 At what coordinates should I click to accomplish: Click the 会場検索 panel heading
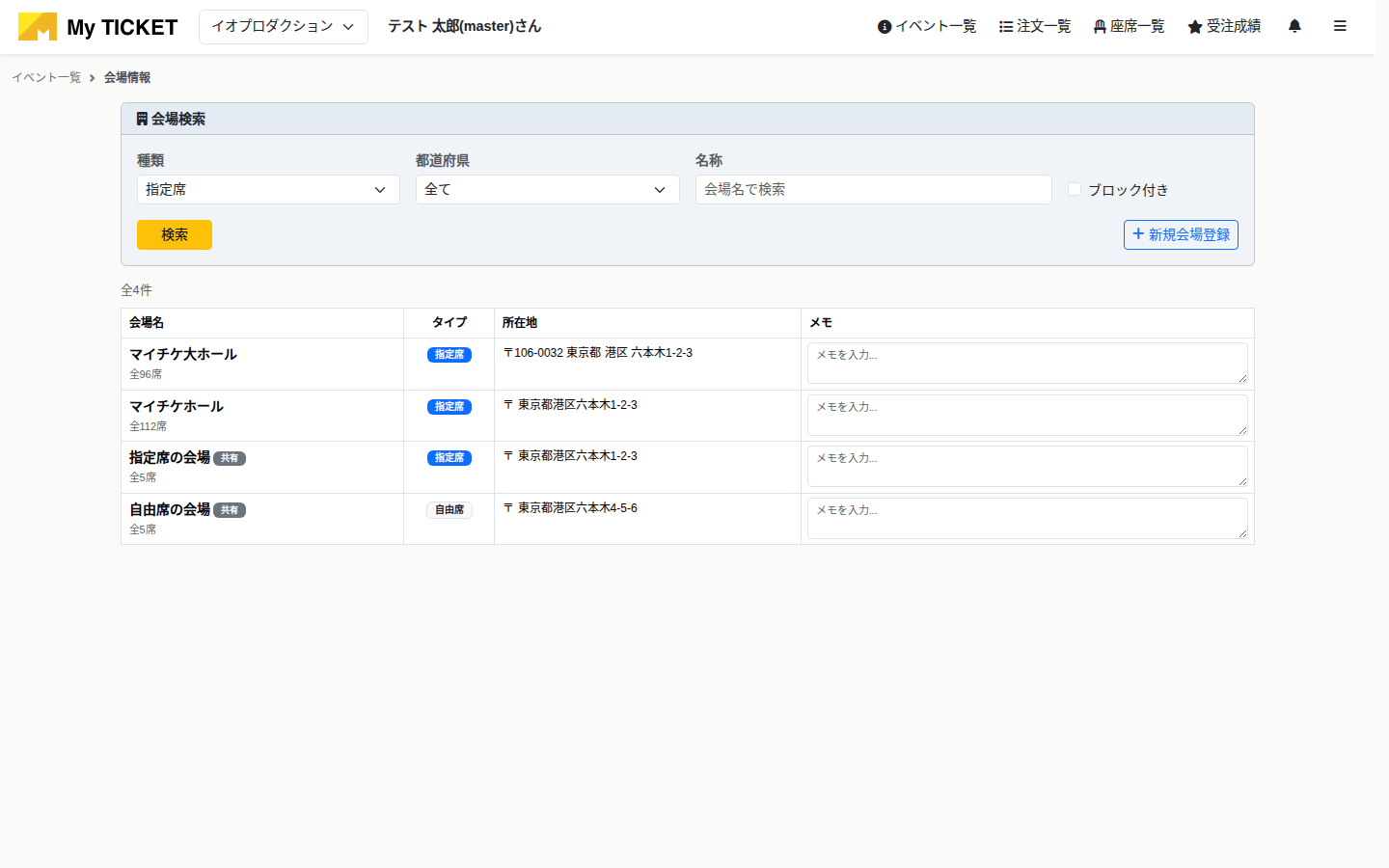171,119
